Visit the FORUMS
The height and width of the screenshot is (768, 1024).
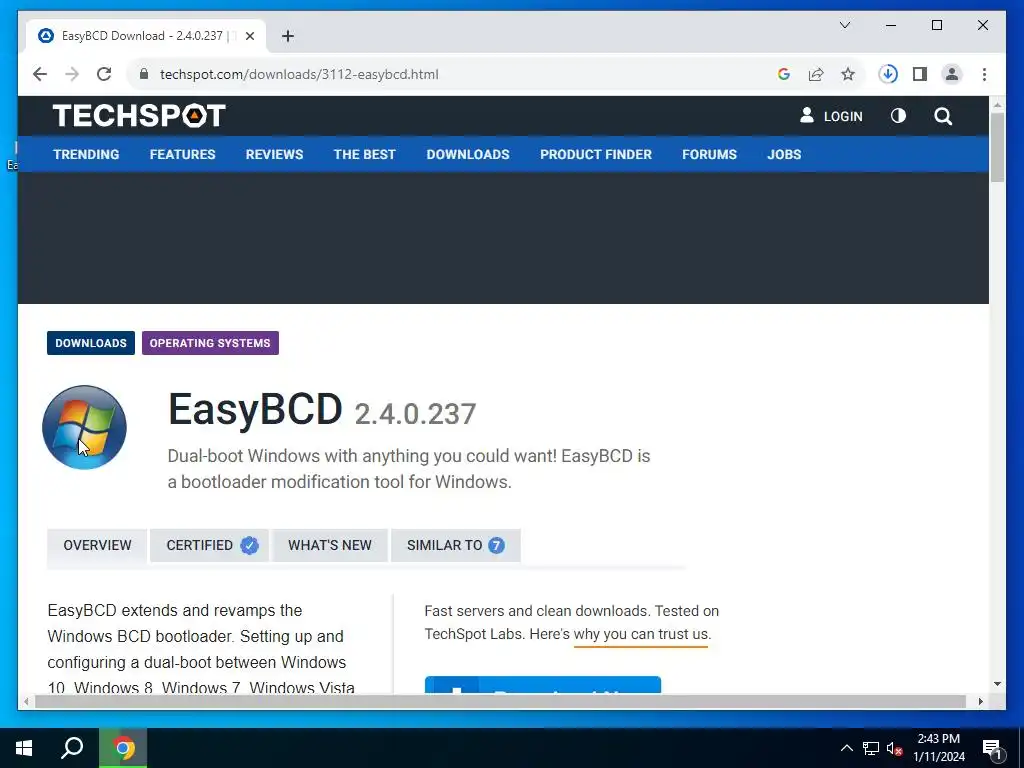coord(709,155)
